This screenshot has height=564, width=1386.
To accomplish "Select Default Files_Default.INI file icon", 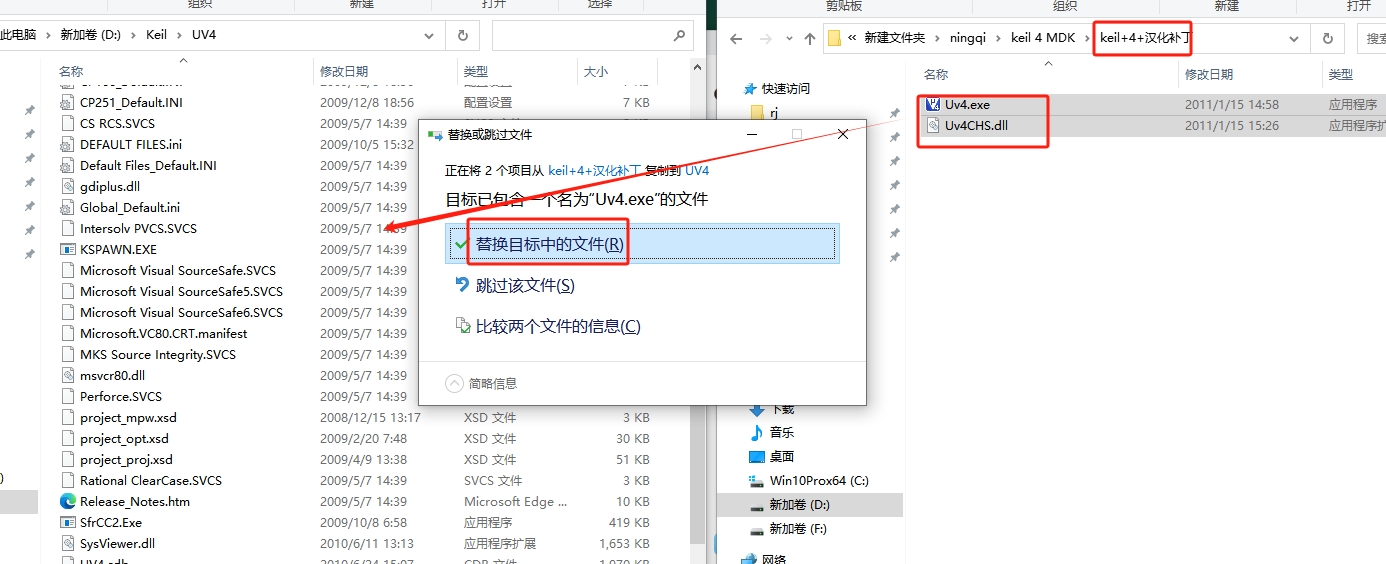I will coord(67,165).
